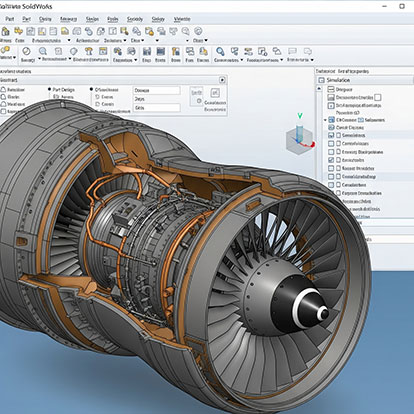Click the scroll-up arrow in Simulation panel
Screen dimensions: 414x414
pos(319,89)
